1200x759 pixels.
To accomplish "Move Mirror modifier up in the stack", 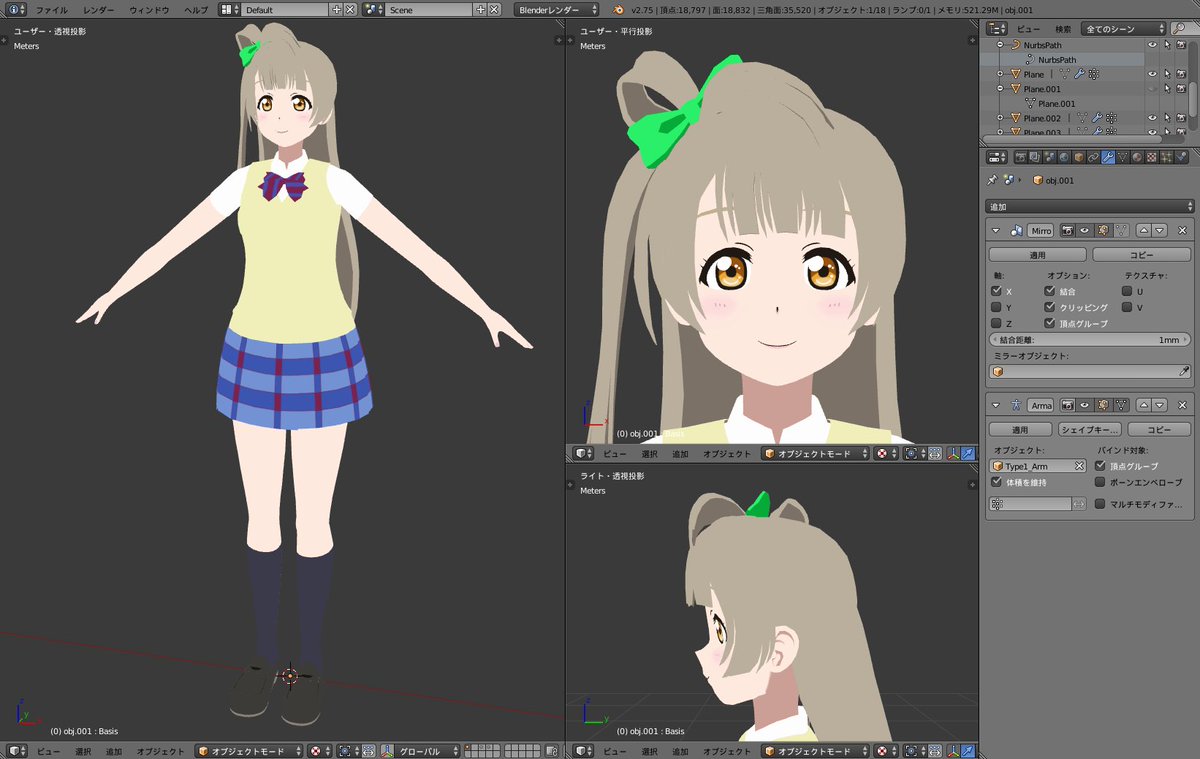I will click(1144, 230).
